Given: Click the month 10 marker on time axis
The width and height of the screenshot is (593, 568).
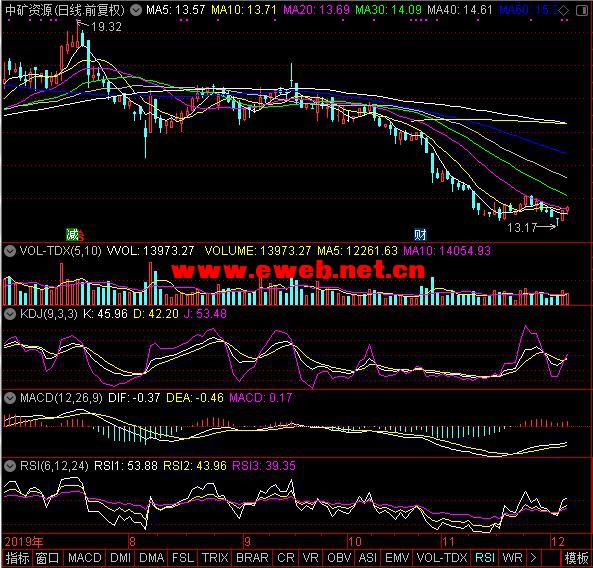Looking at the screenshot, I should click(x=354, y=542).
